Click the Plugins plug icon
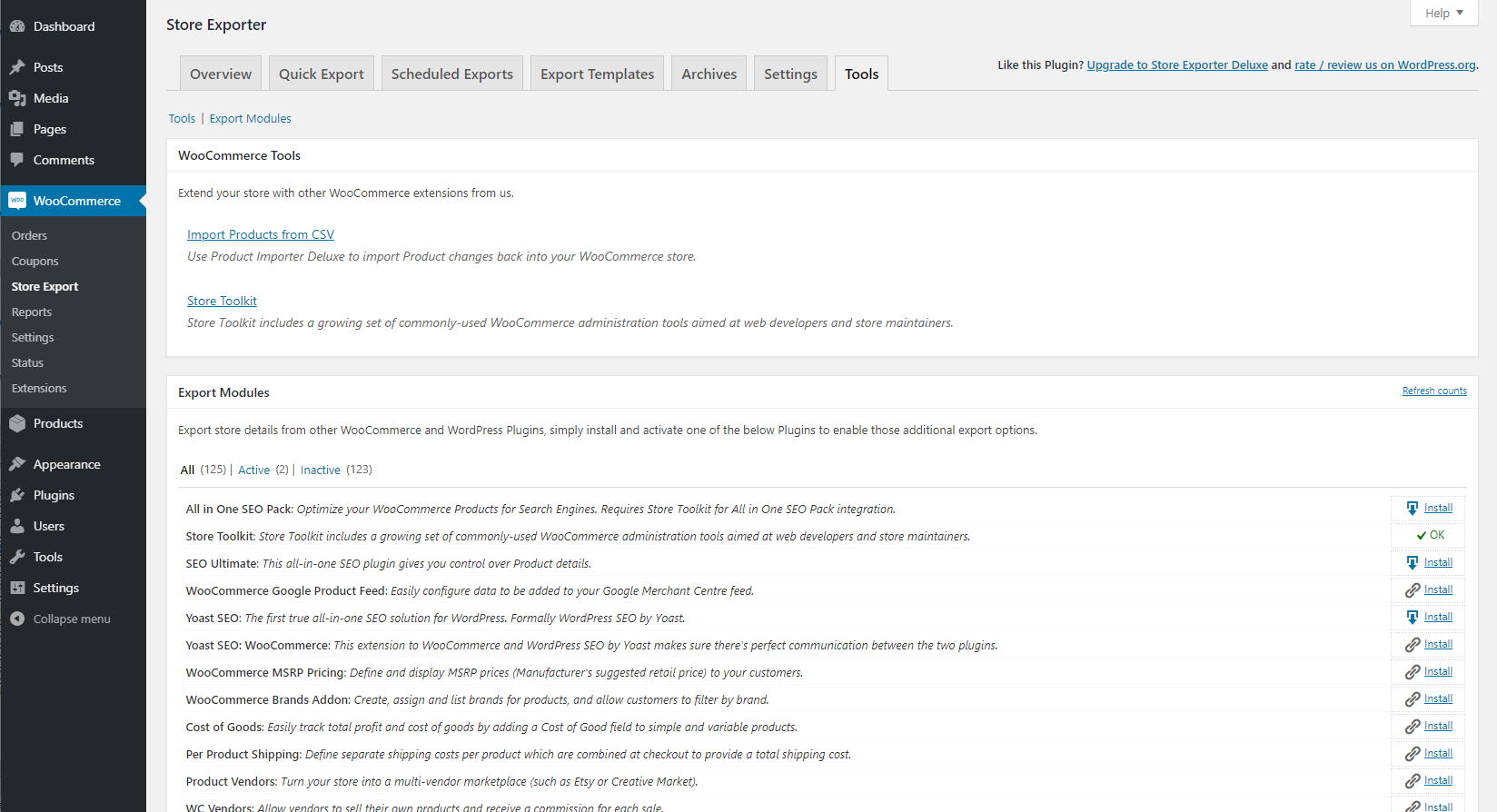Image resolution: width=1497 pixels, height=812 pixels. pos(17,495)
